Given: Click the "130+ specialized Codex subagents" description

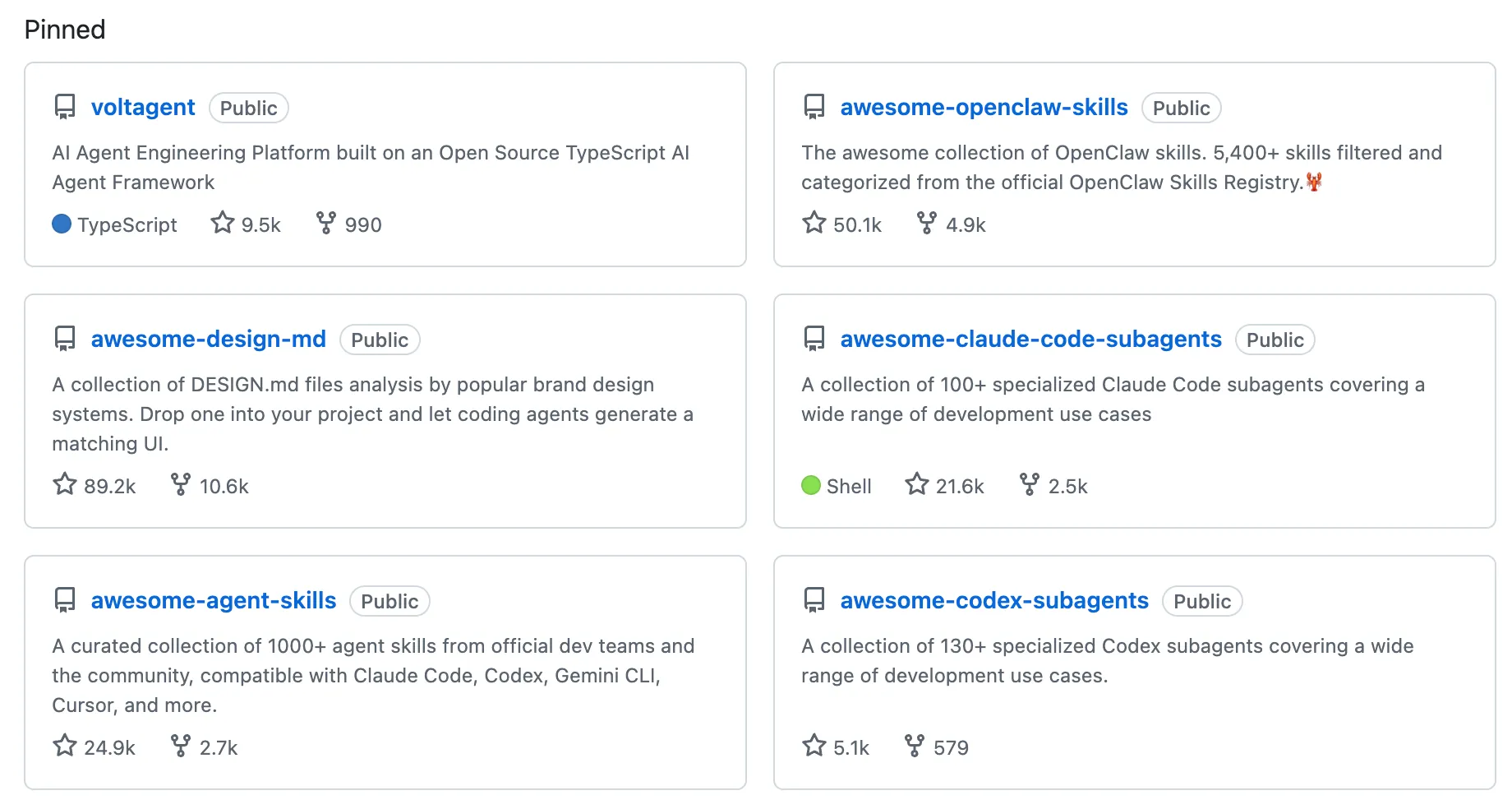Looking at the screenshot, I should pyautogui.click(x=1108, y=661).
